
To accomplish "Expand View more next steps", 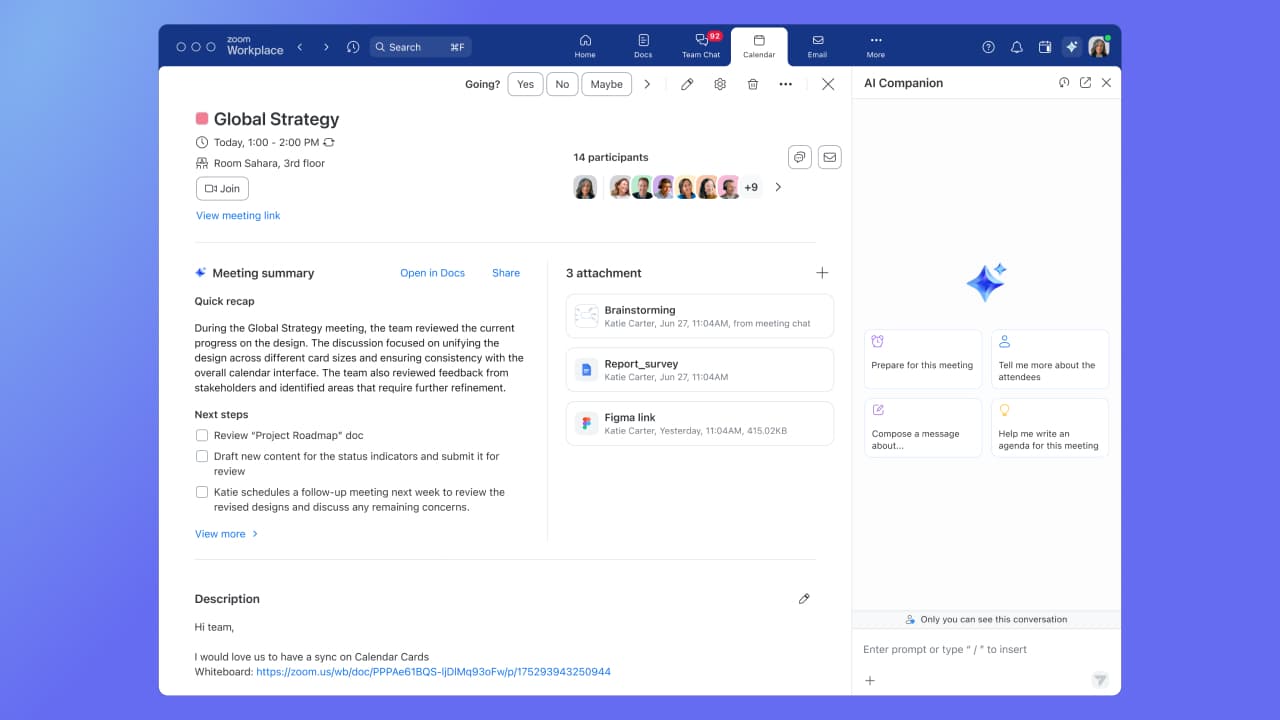I will pyautogui.click(x=226, y=534).
